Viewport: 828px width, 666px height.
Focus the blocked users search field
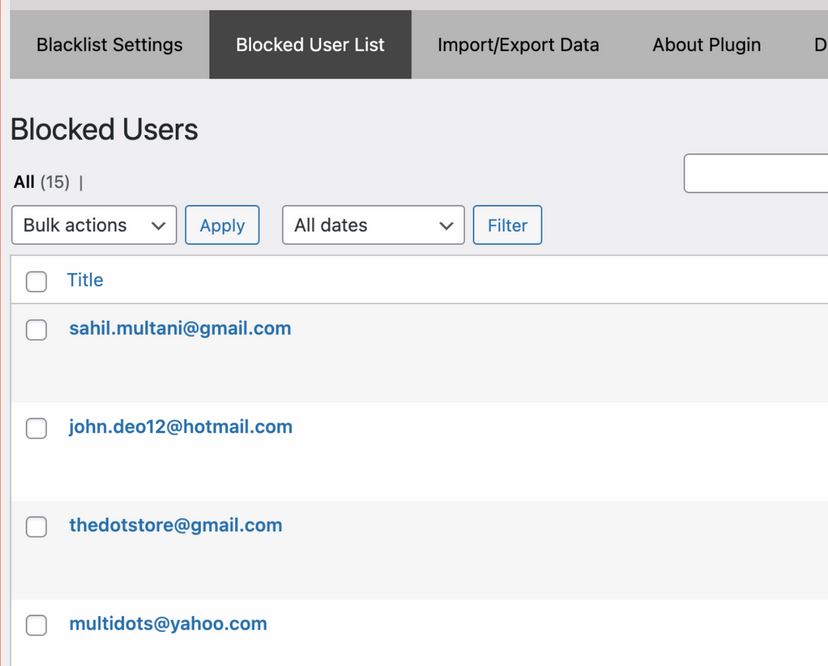click(x=756, y=173)
